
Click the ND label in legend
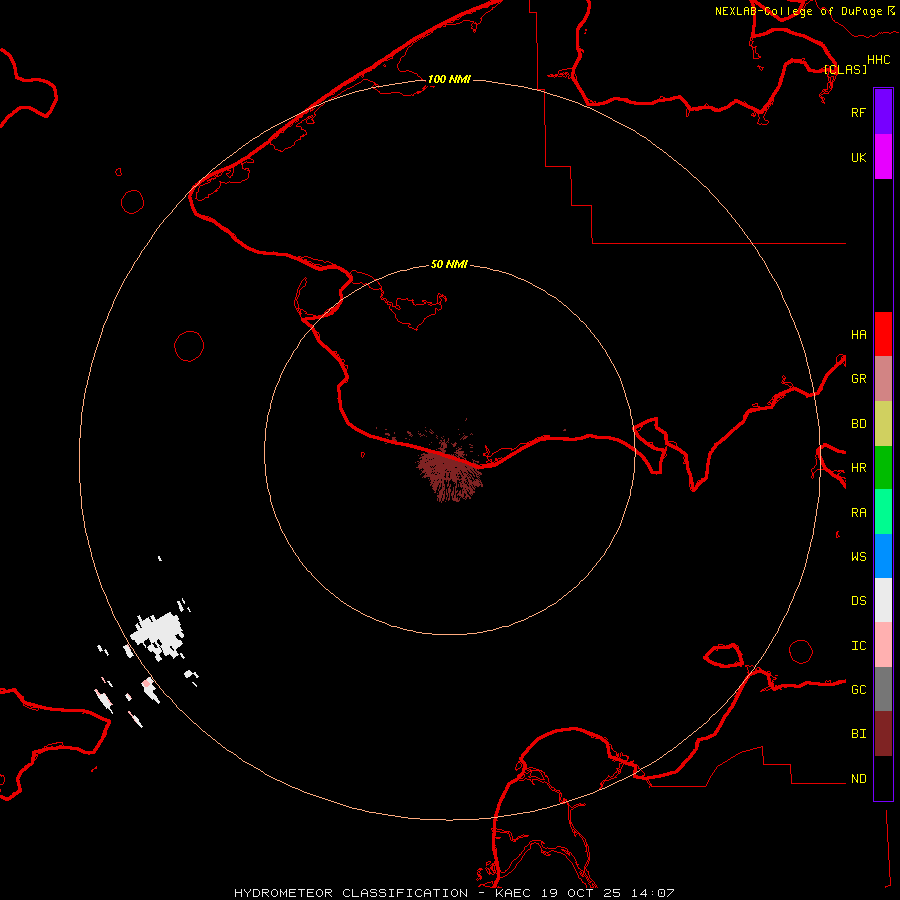(x=859, y=779)
